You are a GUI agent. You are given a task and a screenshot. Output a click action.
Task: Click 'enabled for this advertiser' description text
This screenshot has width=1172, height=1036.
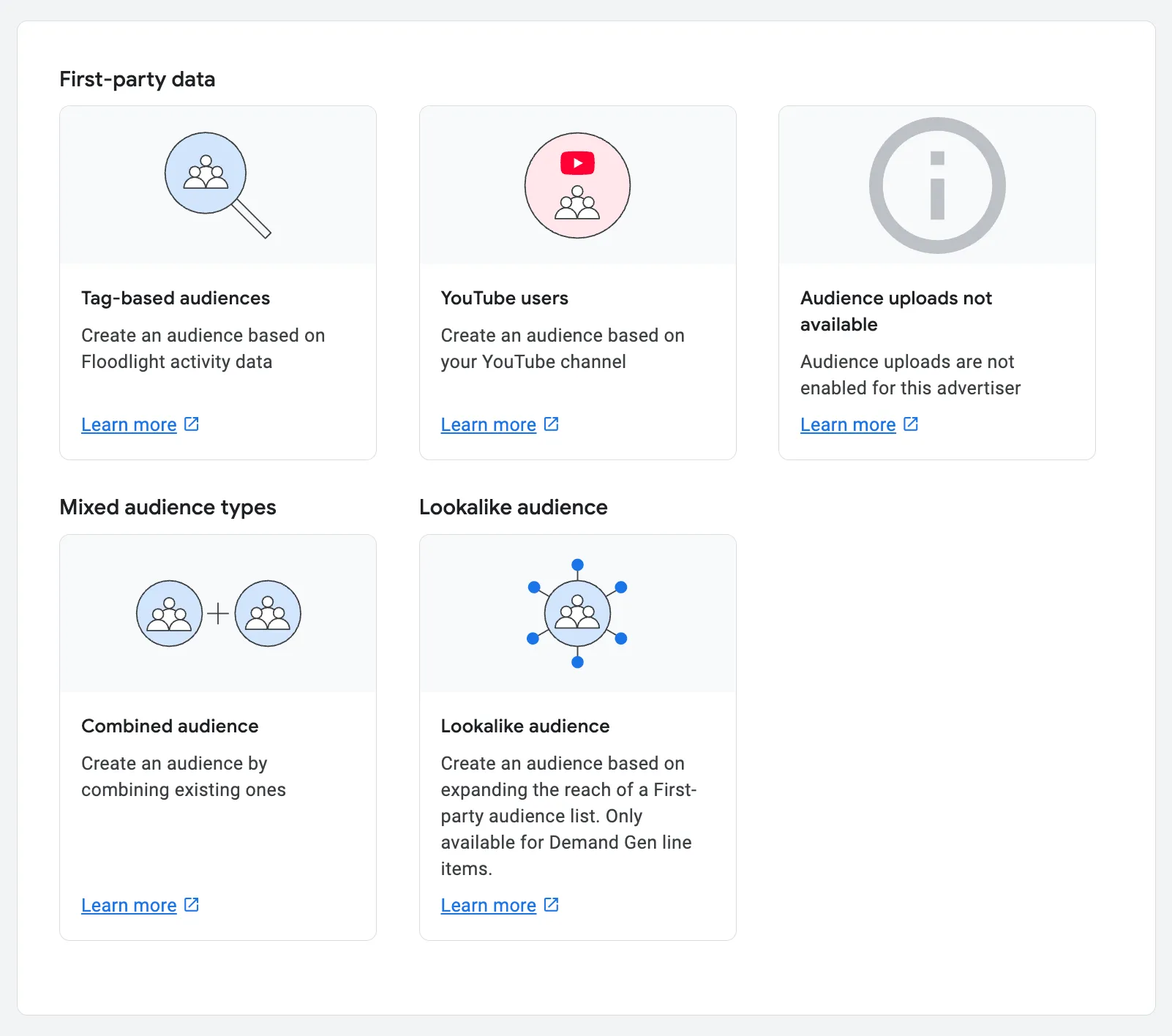(910, 388)
